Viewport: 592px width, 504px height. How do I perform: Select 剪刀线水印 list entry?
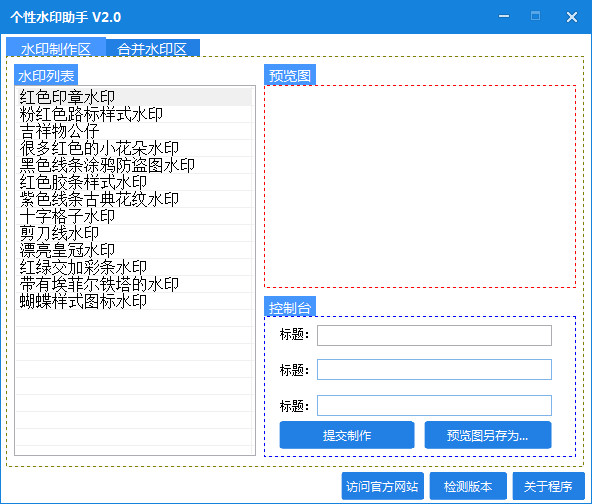(x=134, y=233)
